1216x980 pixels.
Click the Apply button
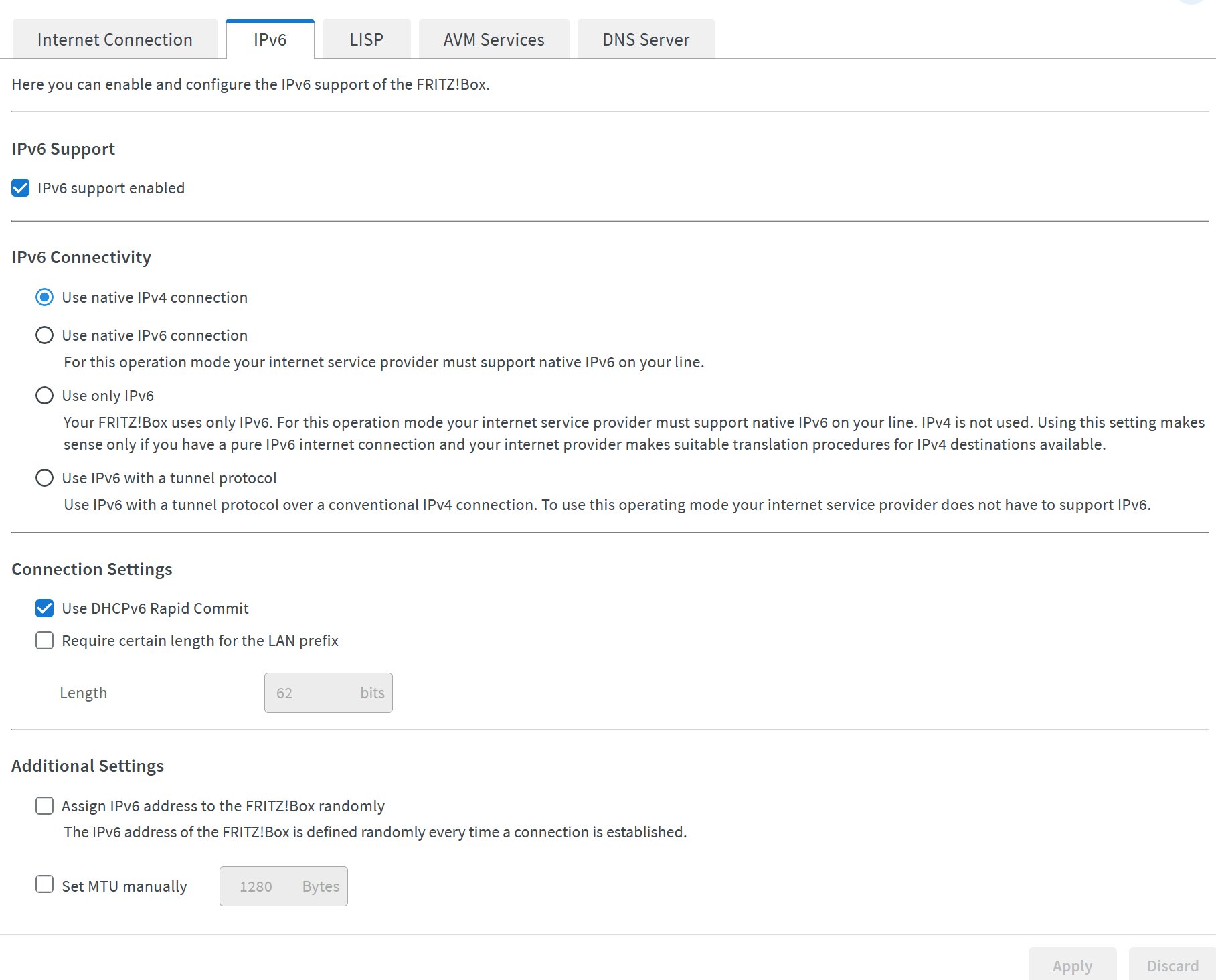tap(1073, 965)
